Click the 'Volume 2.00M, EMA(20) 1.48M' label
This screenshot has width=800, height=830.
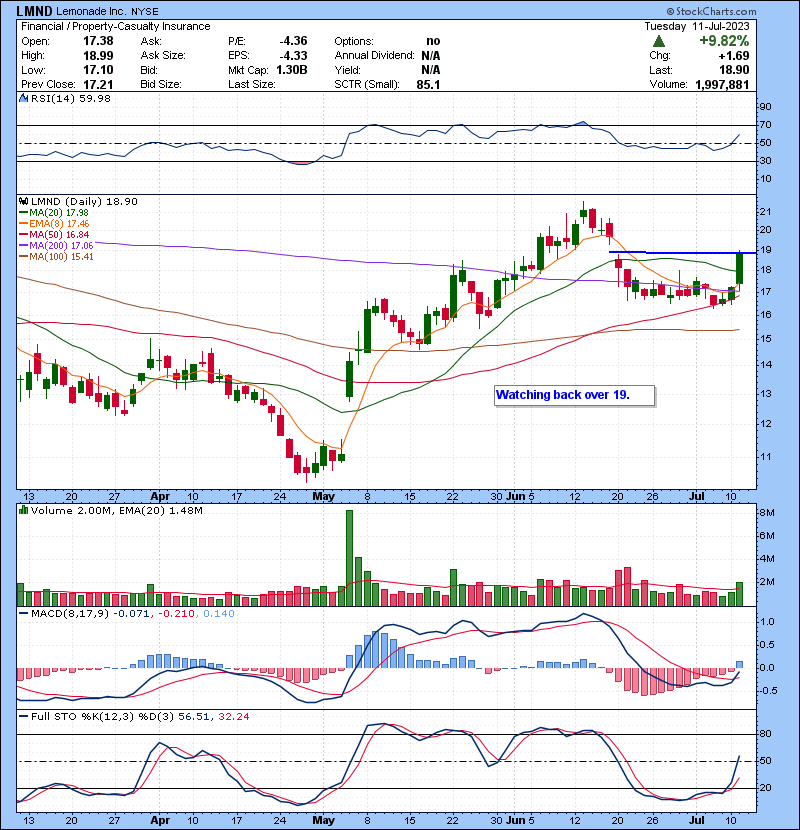[116, 511]
